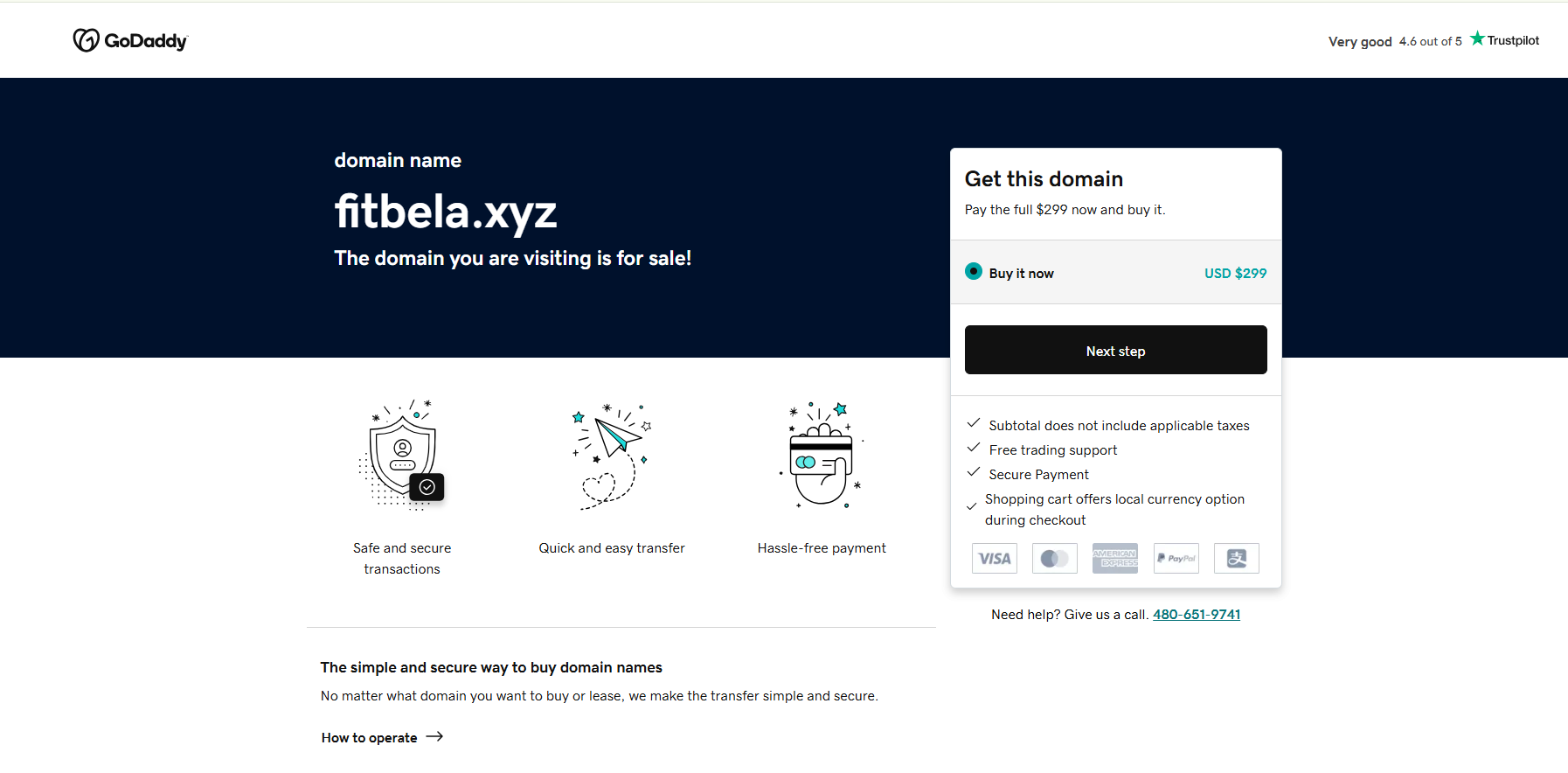Call the 480-651-9741 phone link
The height and width of the screenshot is (773, 1568).
click(1196, 615)
